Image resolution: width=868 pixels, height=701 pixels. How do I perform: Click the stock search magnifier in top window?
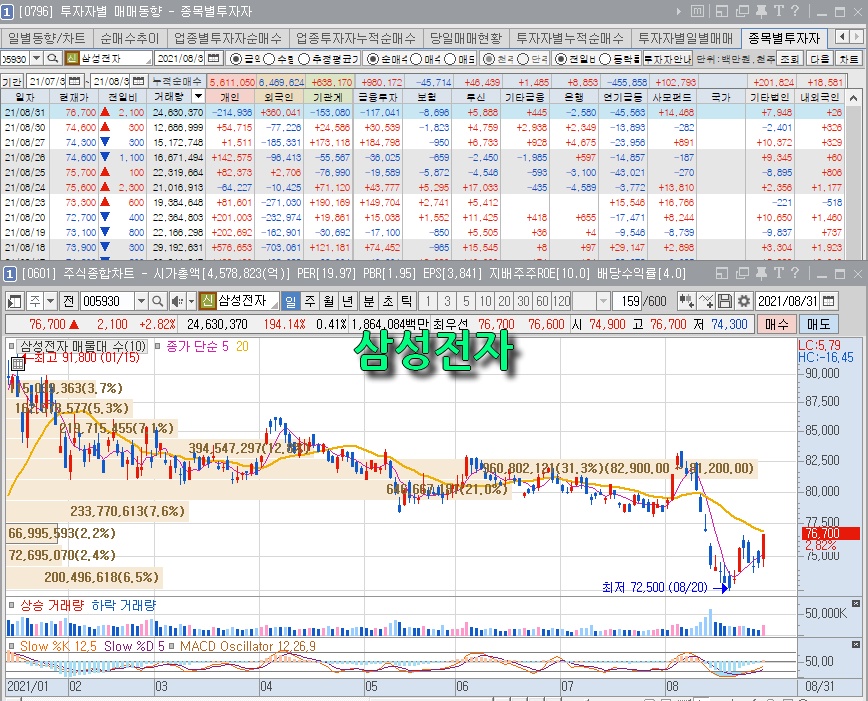(53, 58)
